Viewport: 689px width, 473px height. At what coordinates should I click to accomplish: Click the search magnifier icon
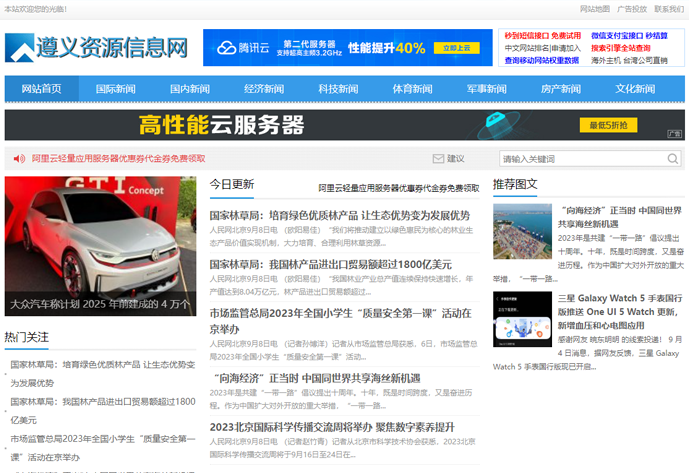coord(675,158)
